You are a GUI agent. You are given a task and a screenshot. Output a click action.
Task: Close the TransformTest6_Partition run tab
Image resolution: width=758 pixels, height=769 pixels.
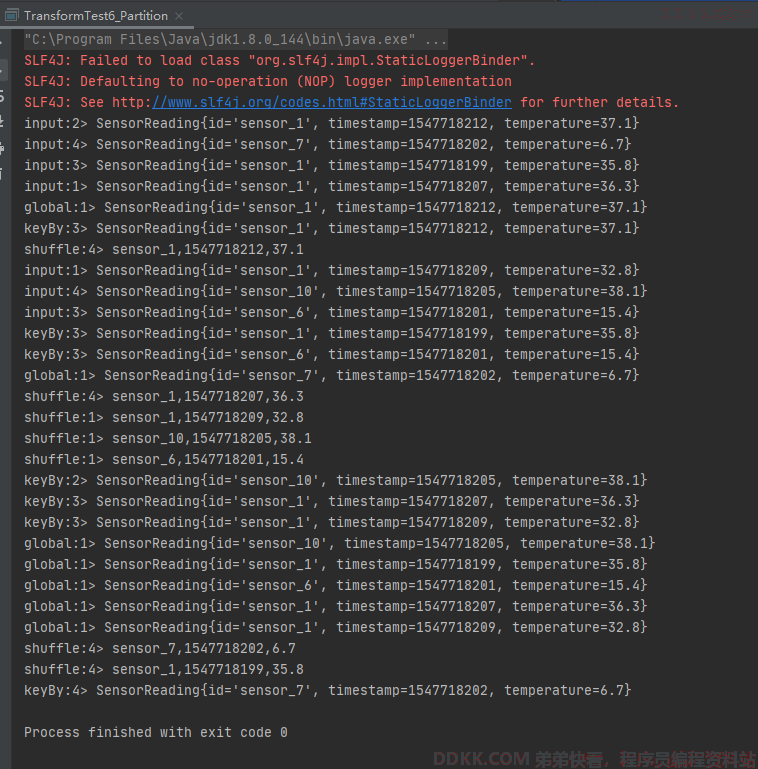[179, 16]
